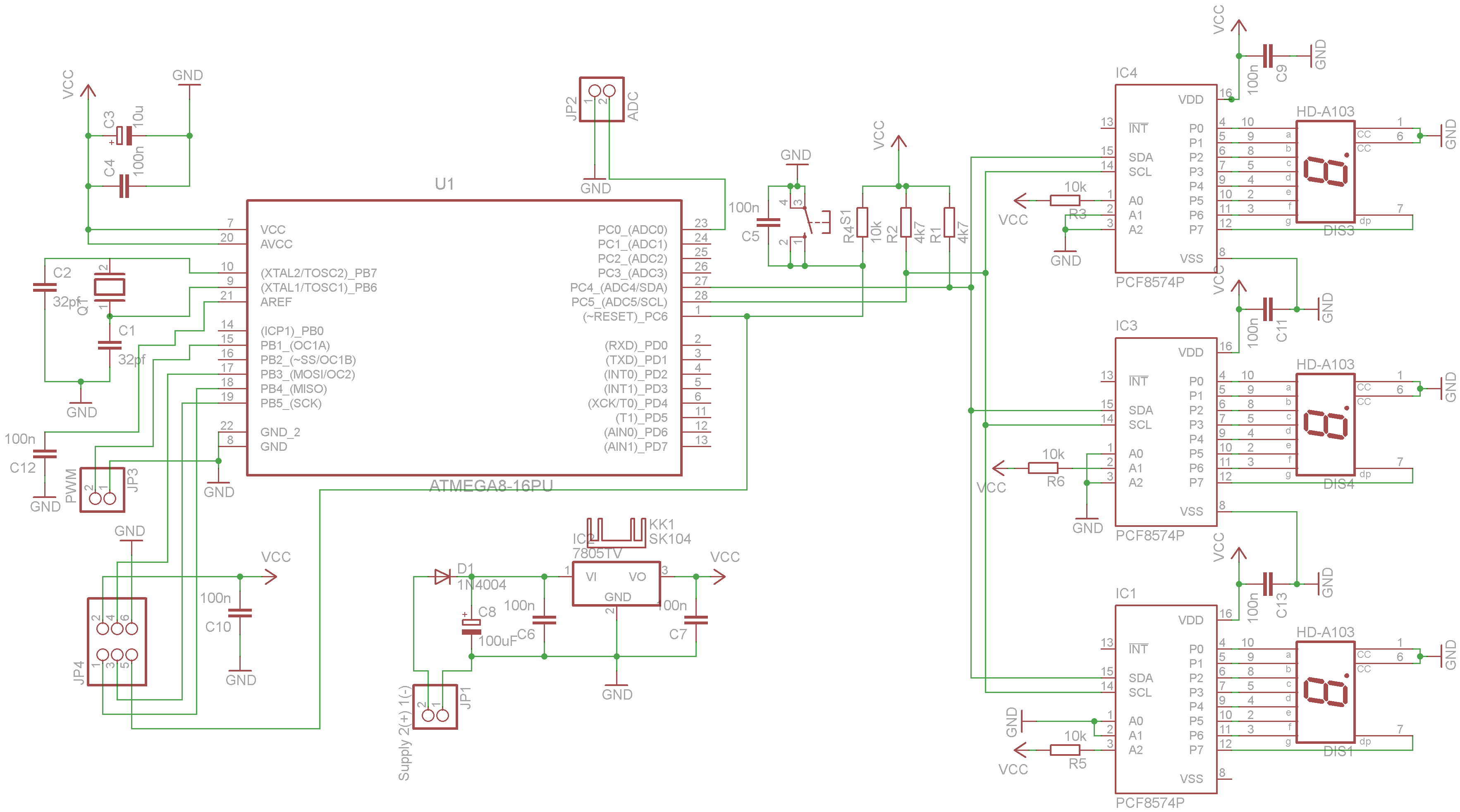This screenshot has height=812, width=1460.
Task: Click resistor R3 next to IC4
Action: point(1064,200)
